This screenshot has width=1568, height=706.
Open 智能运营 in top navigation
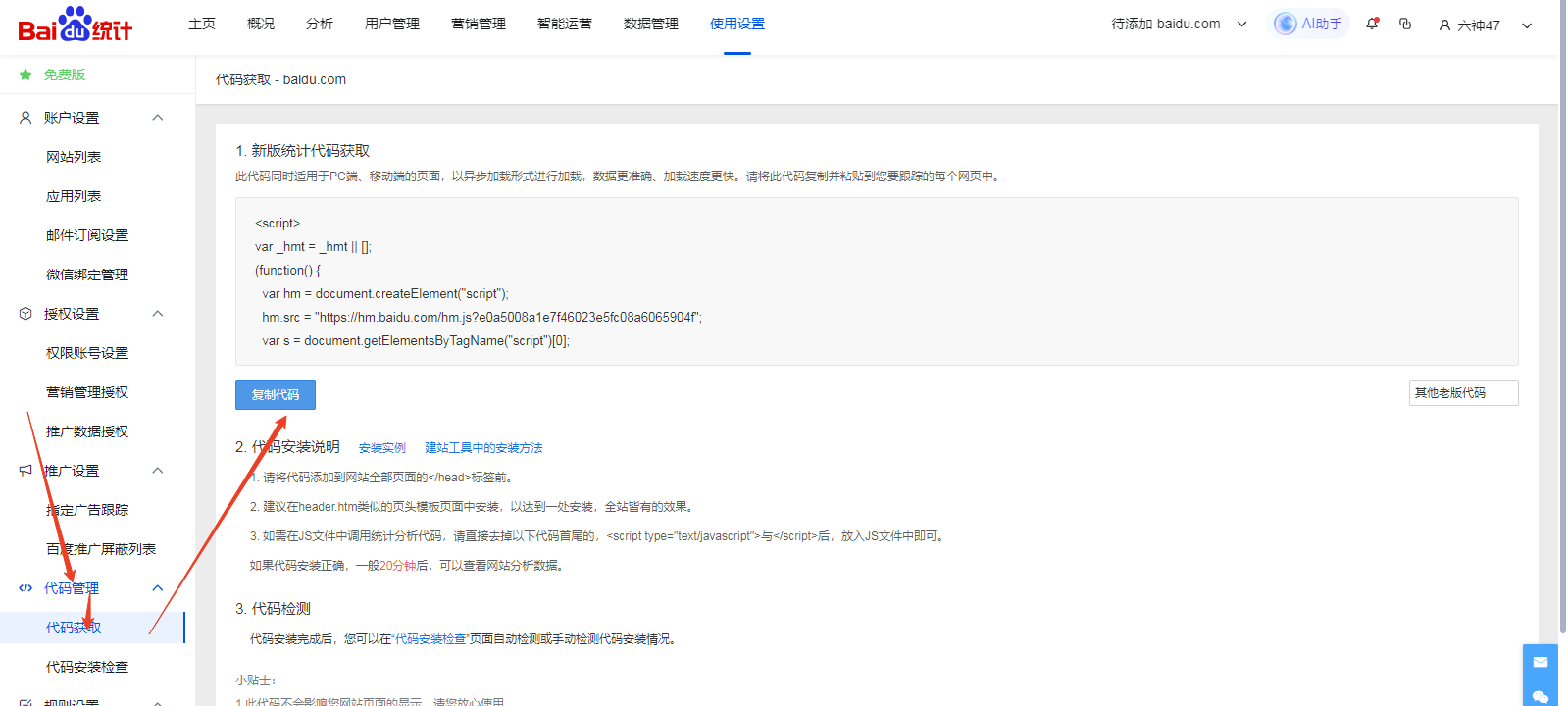point(565,24)
